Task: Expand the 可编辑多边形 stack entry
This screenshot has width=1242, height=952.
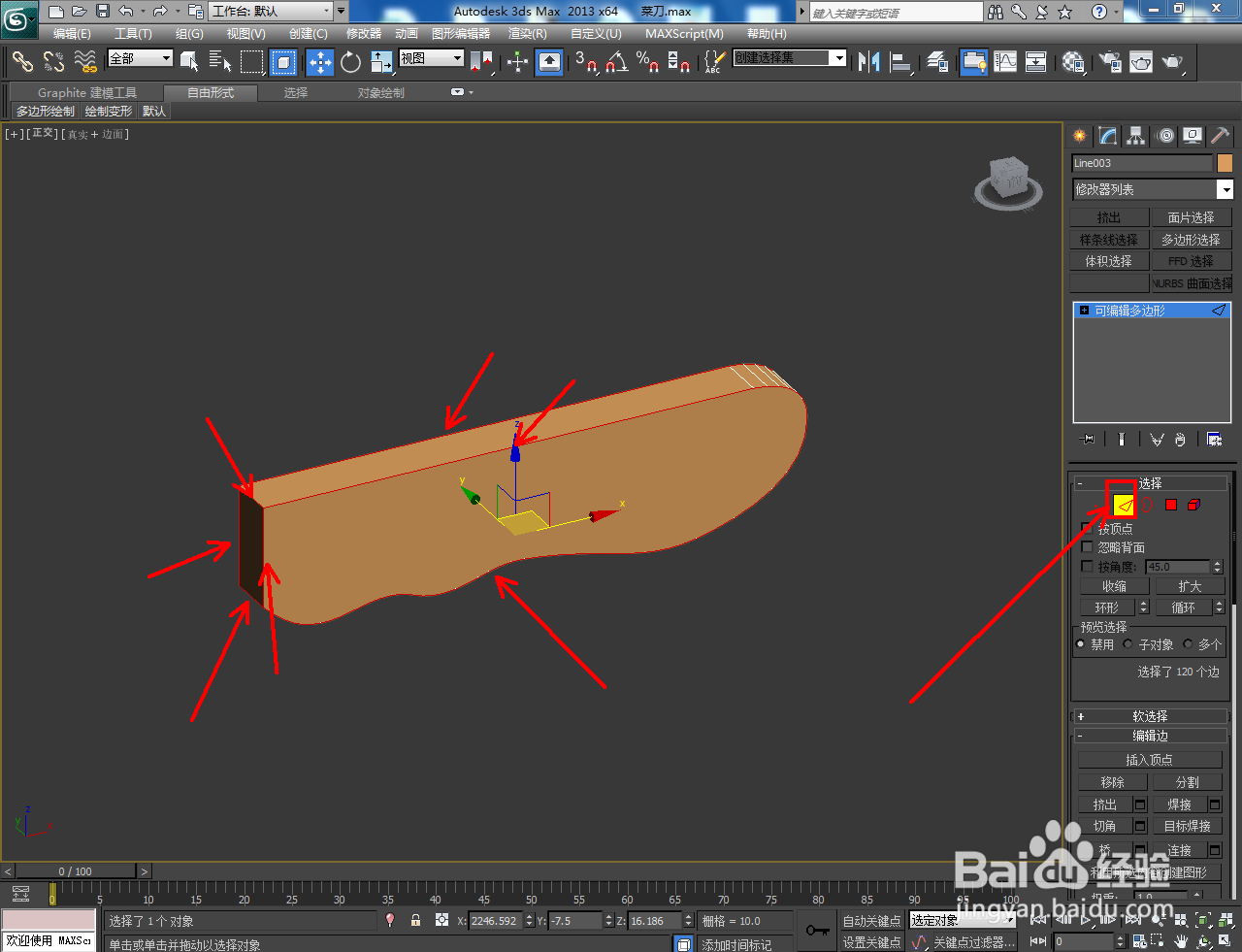Action: click(x=1085, y=311)
